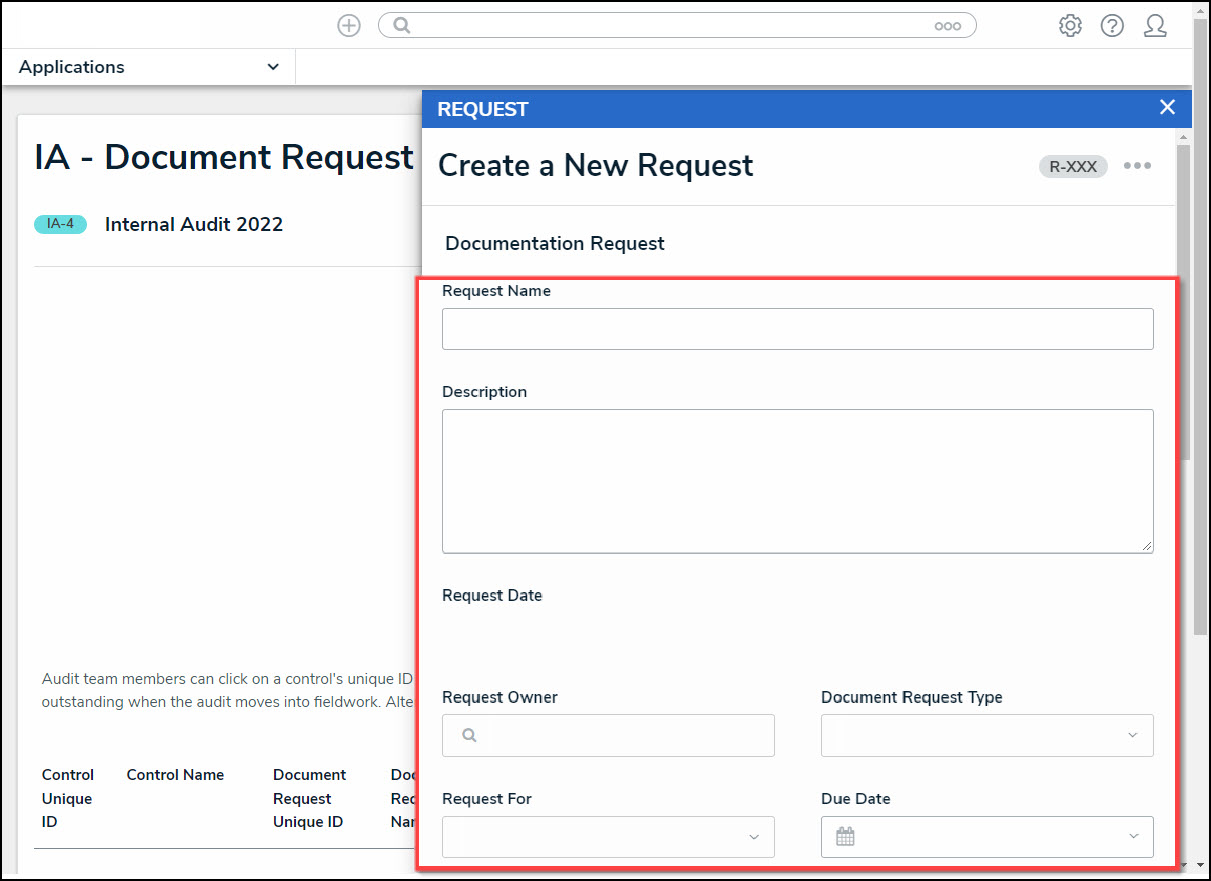The image size is (1211, 881).
Task: Click the Request Owner search field
Action: click(x=620, y=735)
